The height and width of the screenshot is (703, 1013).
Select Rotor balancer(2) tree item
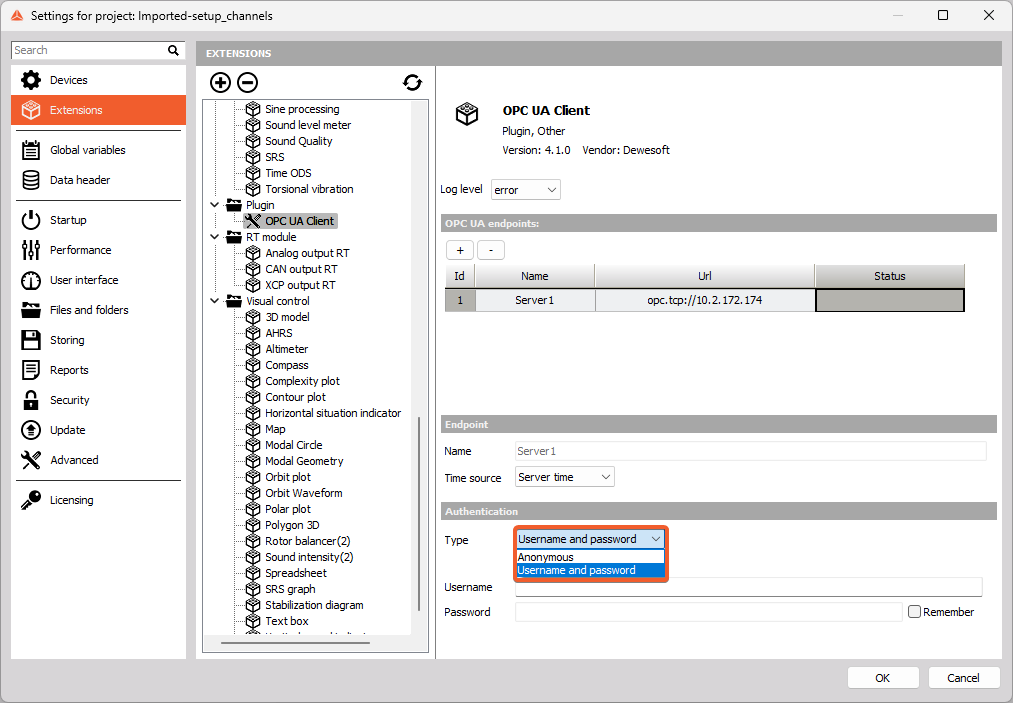[308, 541]
